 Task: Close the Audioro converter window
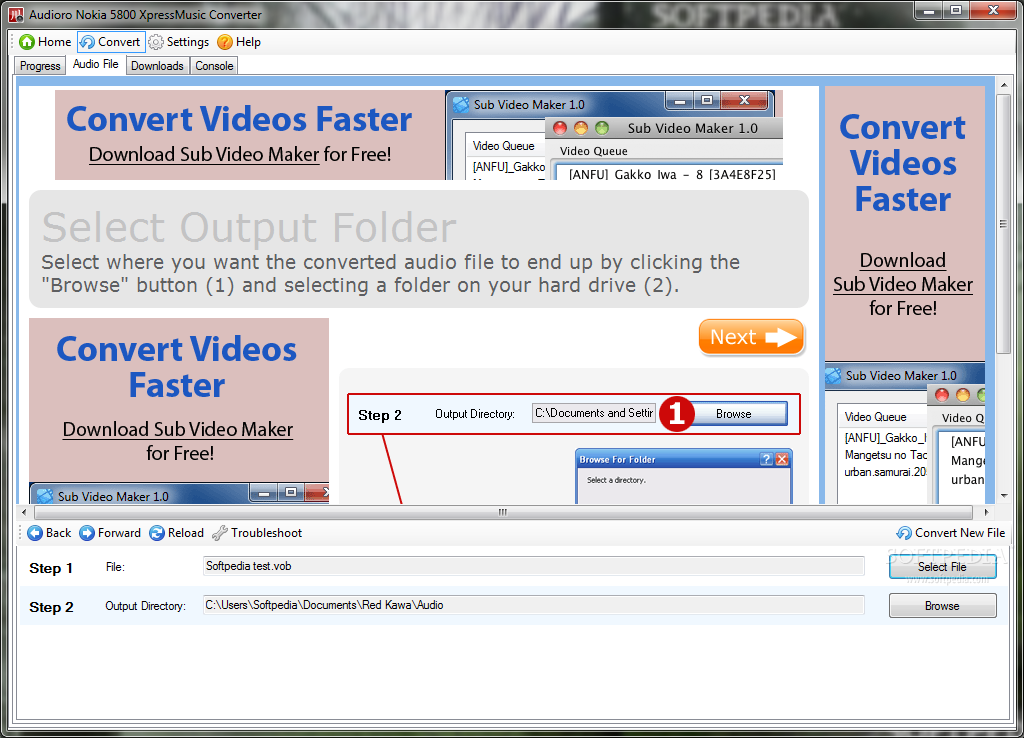993,10
